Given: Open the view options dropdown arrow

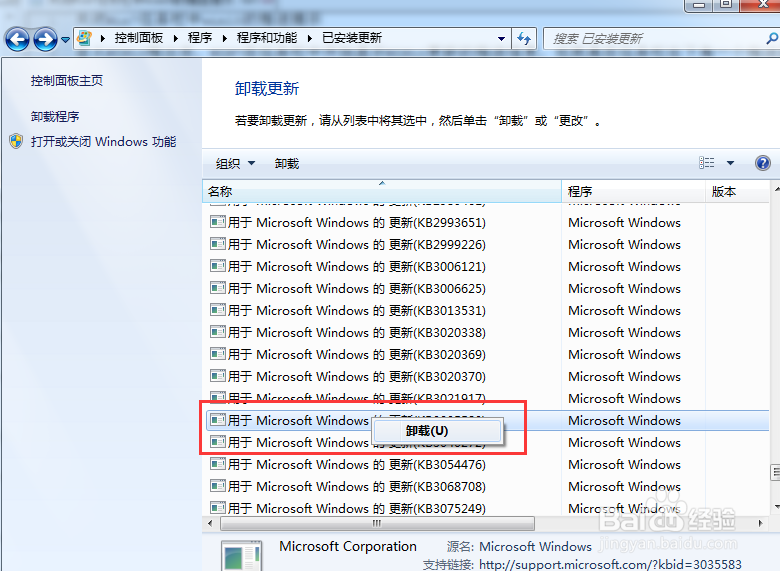Looking at the screenshot, I should 730,163.
